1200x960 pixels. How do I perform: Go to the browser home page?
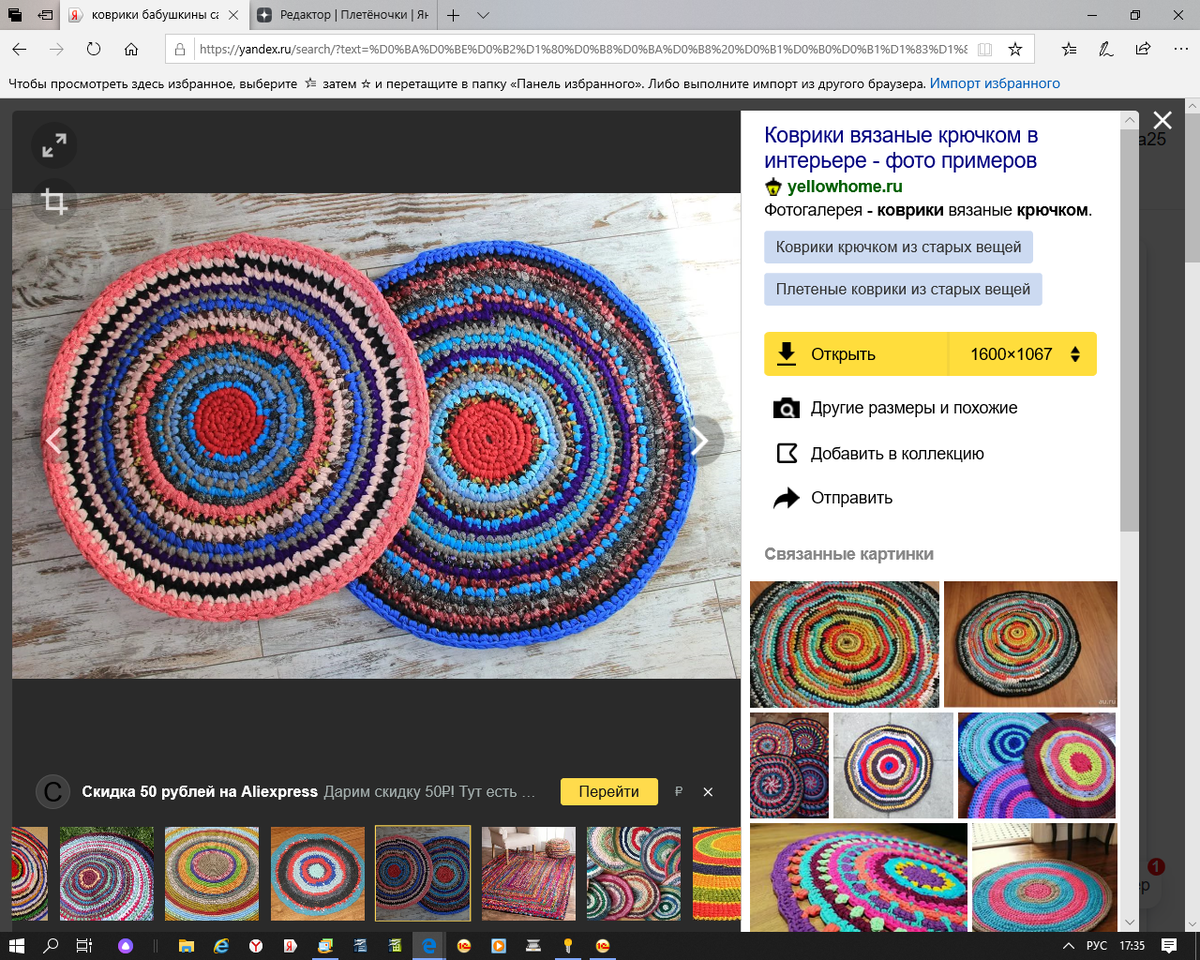131,49
